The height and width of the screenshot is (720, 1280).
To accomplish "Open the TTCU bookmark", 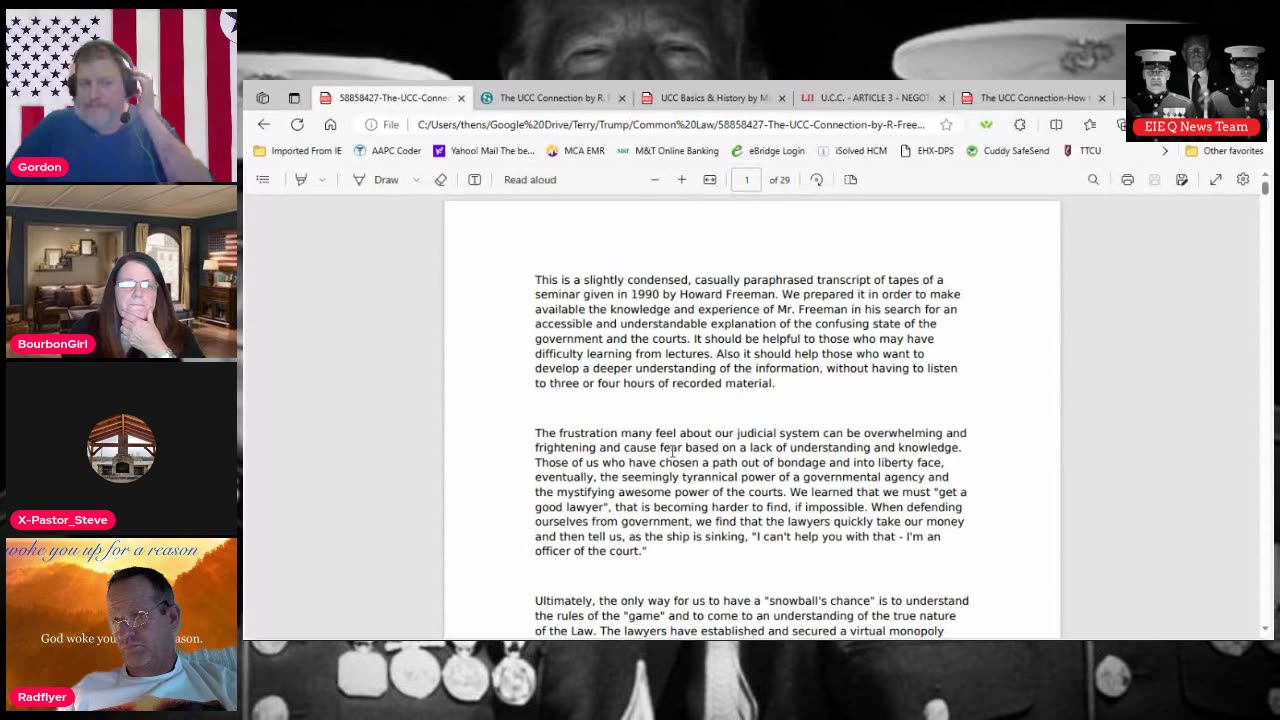I will pos(1082,151).
